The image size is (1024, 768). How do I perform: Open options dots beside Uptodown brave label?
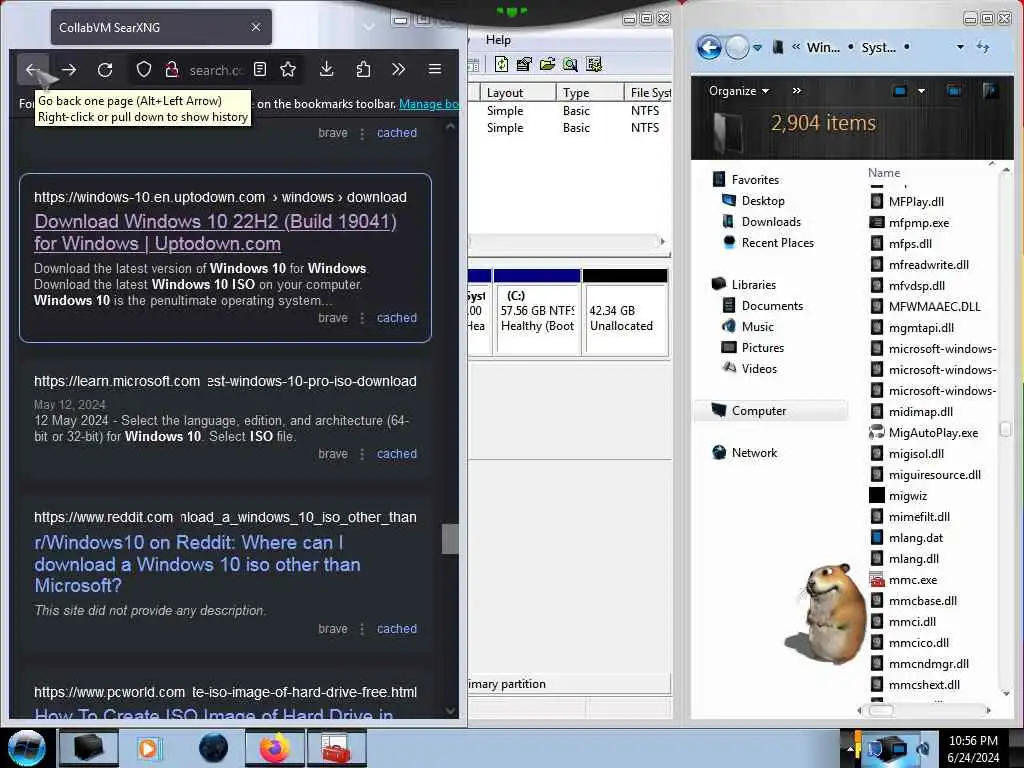362,318
